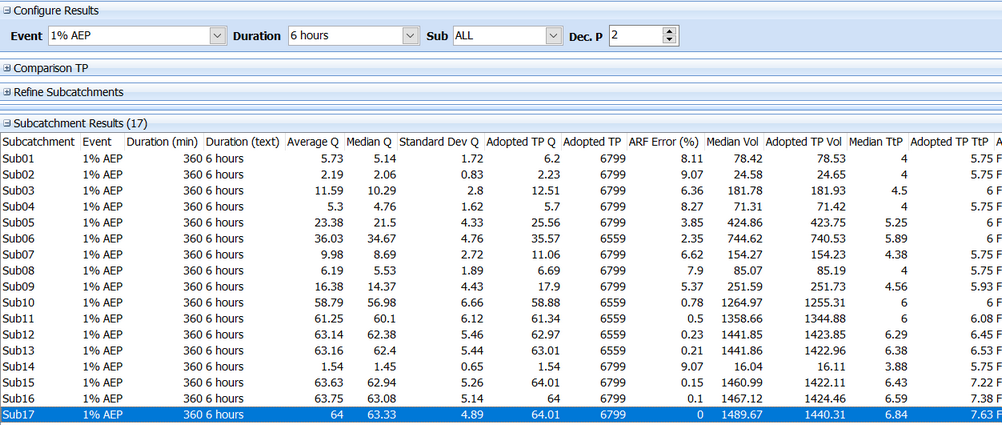This screenshot has width=1002, height=425.
Task: Collapse the Subcatchment Results panel
Action: click(x=7, y=123)
